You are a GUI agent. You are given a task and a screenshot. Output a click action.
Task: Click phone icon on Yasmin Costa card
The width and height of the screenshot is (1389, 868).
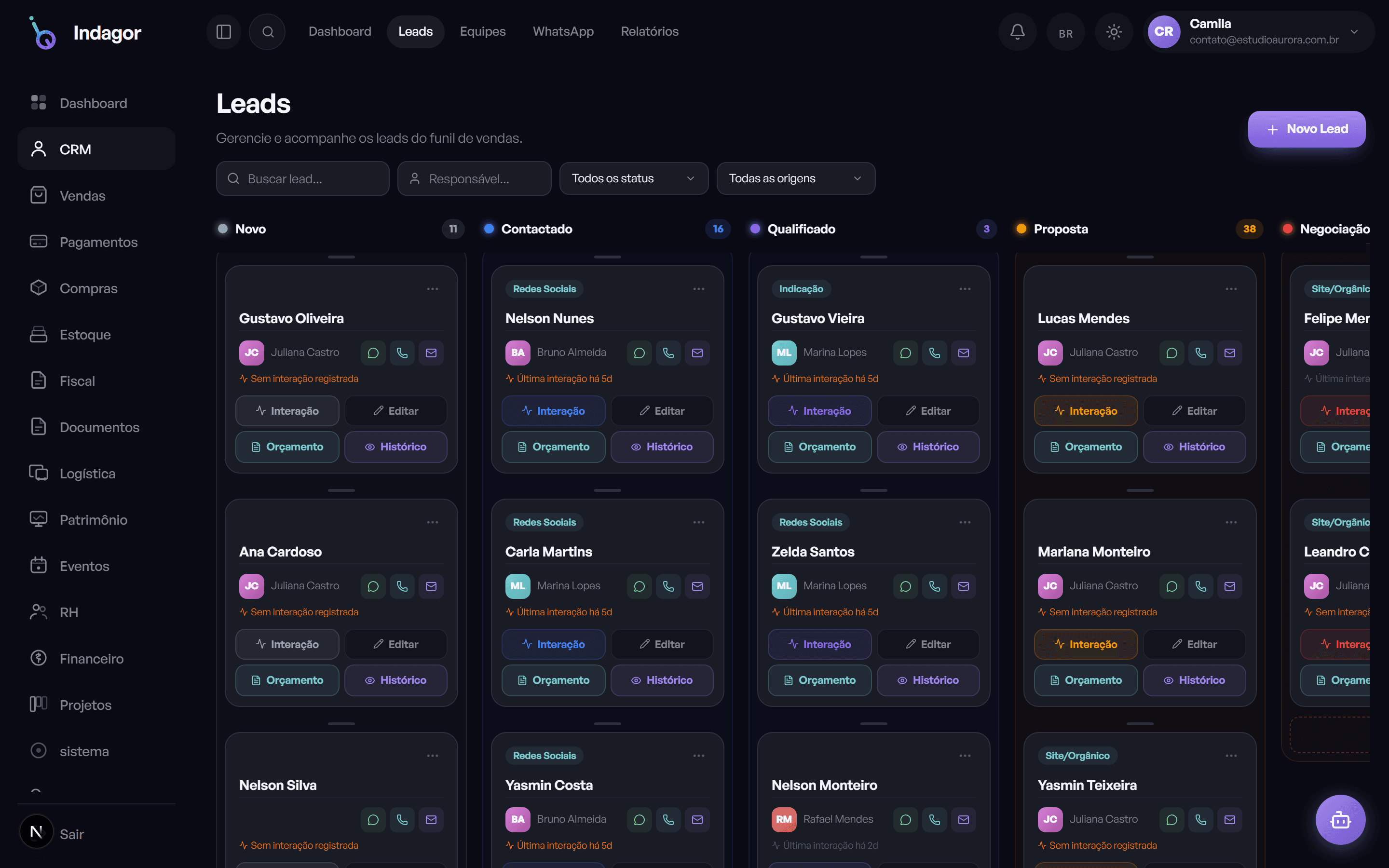668,820
